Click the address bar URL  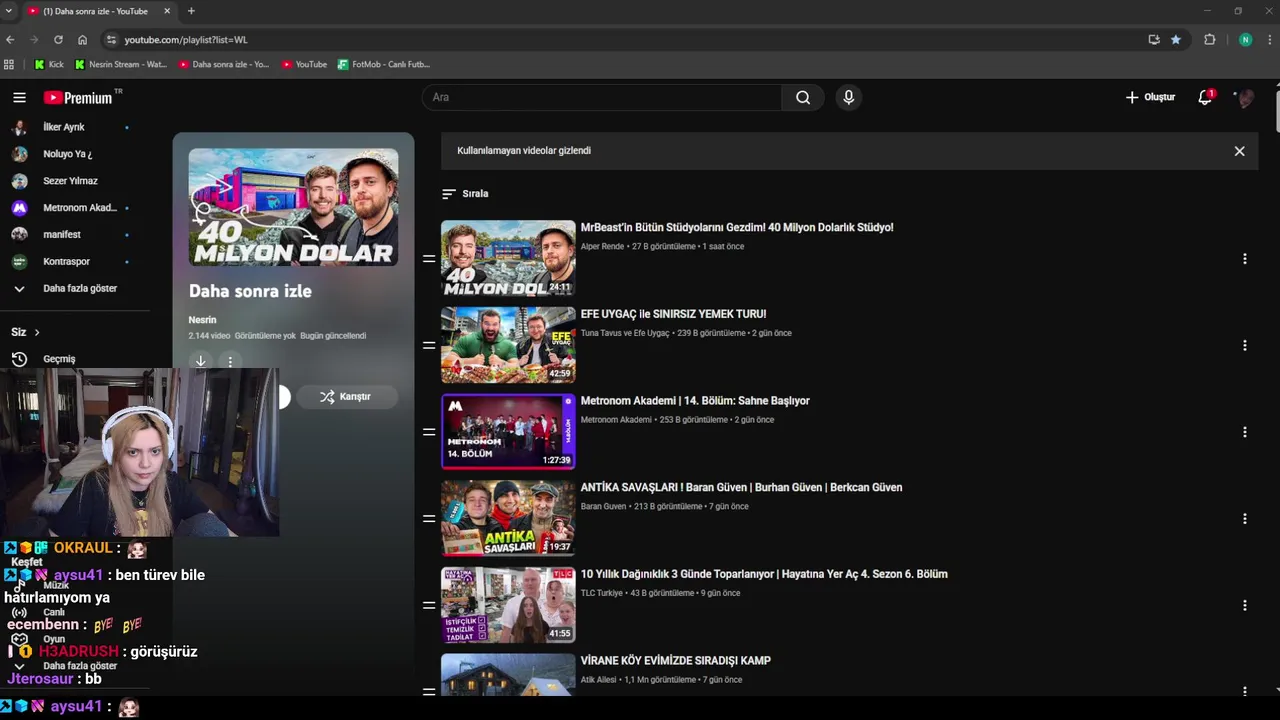click(186, 40)
